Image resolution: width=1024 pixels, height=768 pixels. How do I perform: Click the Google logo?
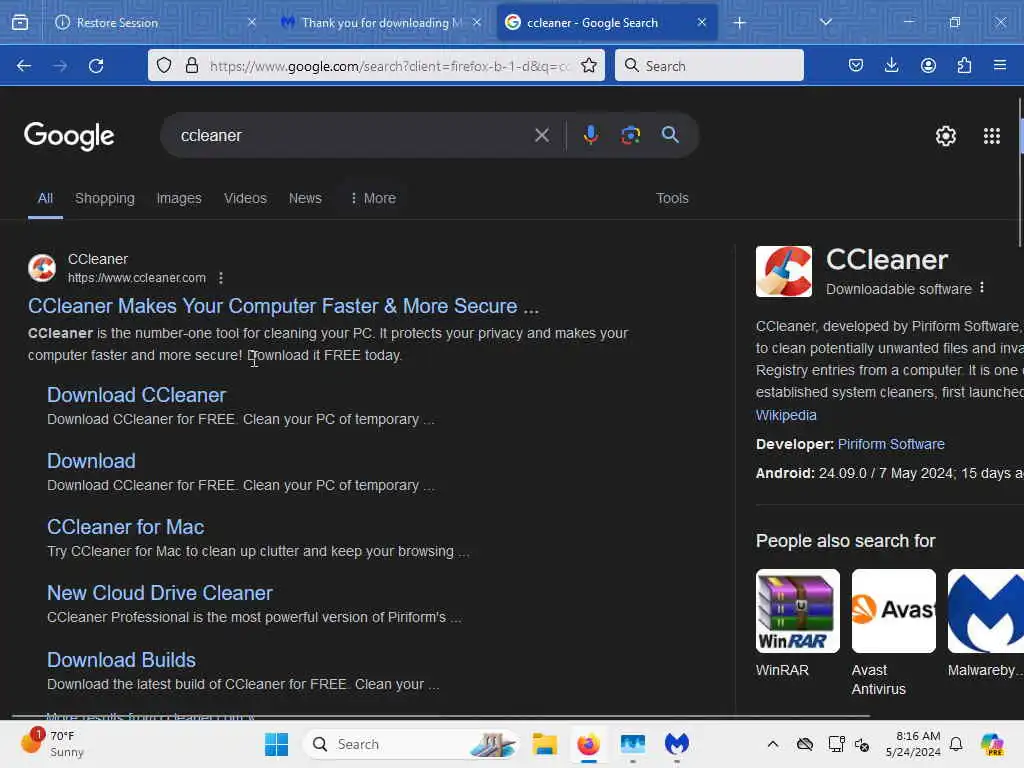click(x=69, y=136)
